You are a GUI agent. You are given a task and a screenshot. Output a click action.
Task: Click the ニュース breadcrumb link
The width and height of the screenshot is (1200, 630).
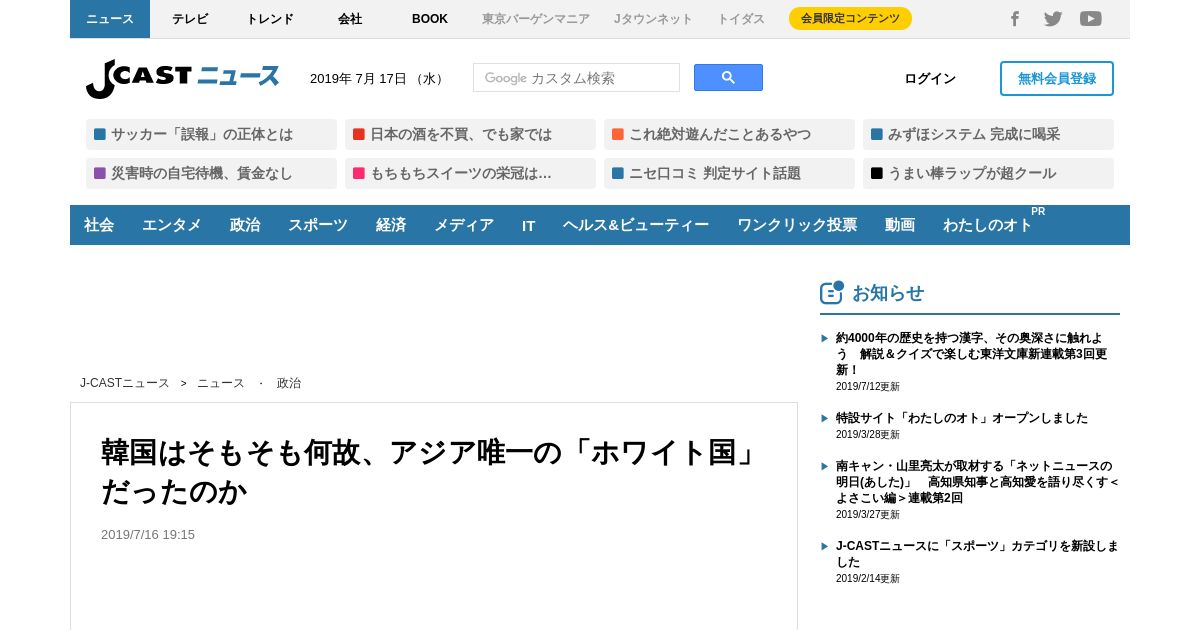click(221, 383)
